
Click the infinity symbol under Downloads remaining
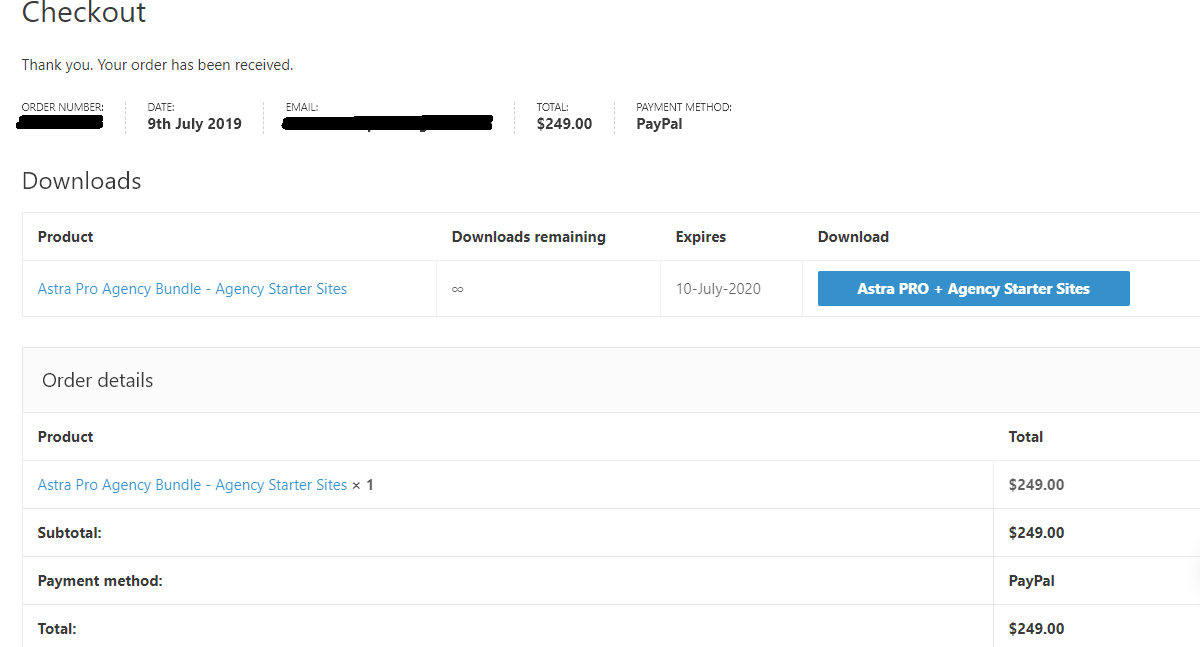pyautogui.click(x=457, y=289)
